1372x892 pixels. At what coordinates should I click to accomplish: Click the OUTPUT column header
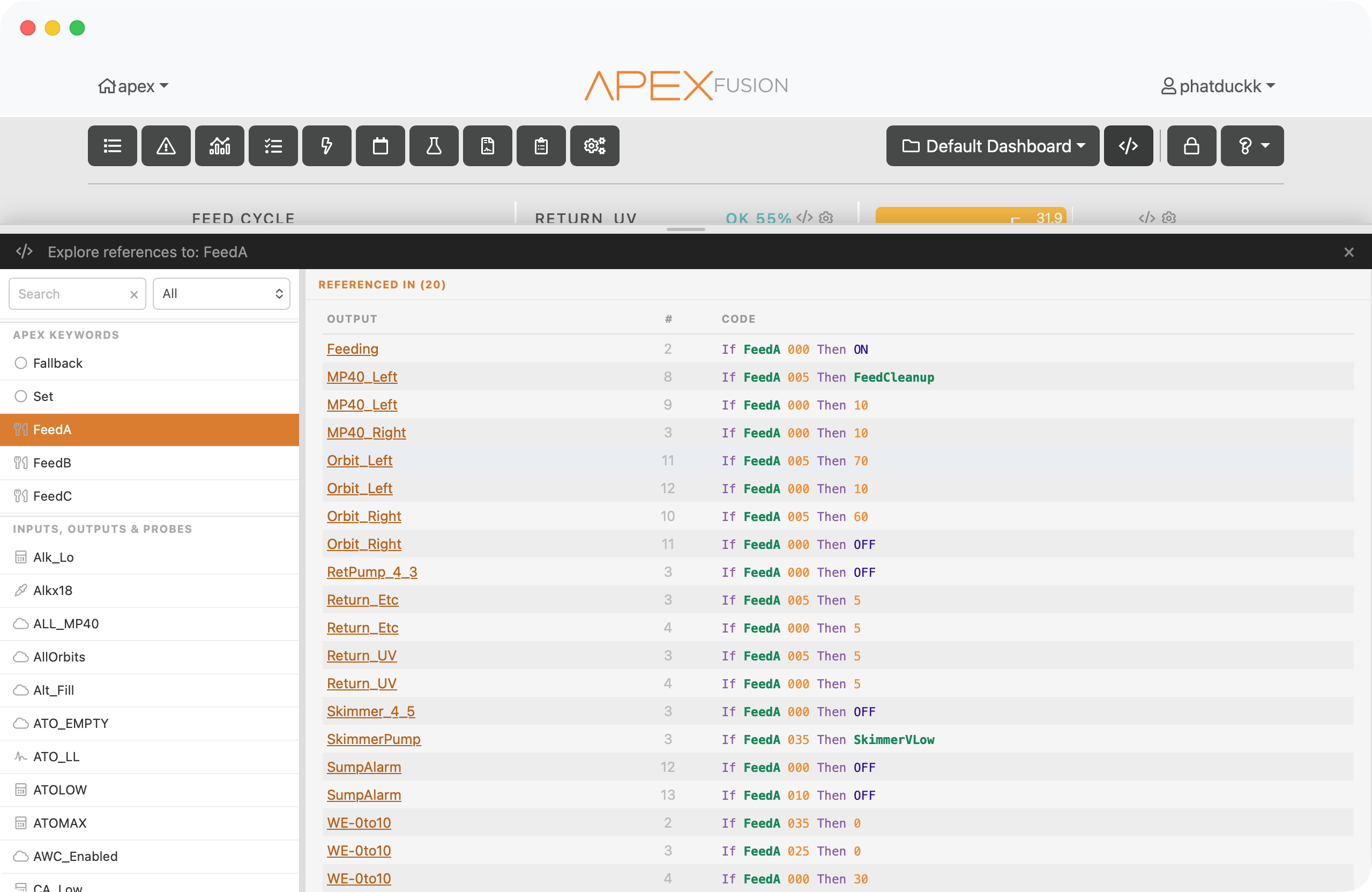[352, 319]
